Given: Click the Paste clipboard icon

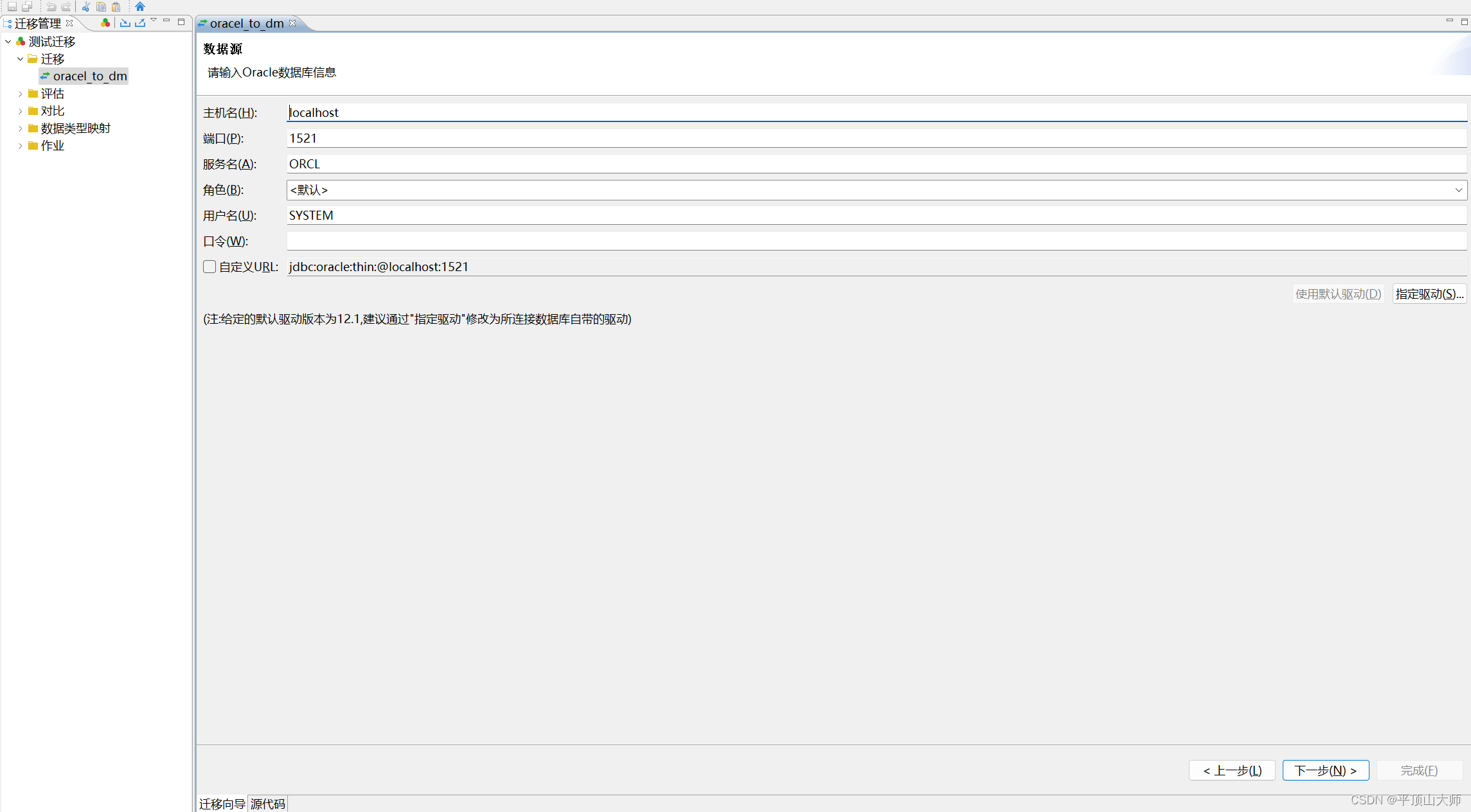Looking at the screenshot, I should click(116, 6).
